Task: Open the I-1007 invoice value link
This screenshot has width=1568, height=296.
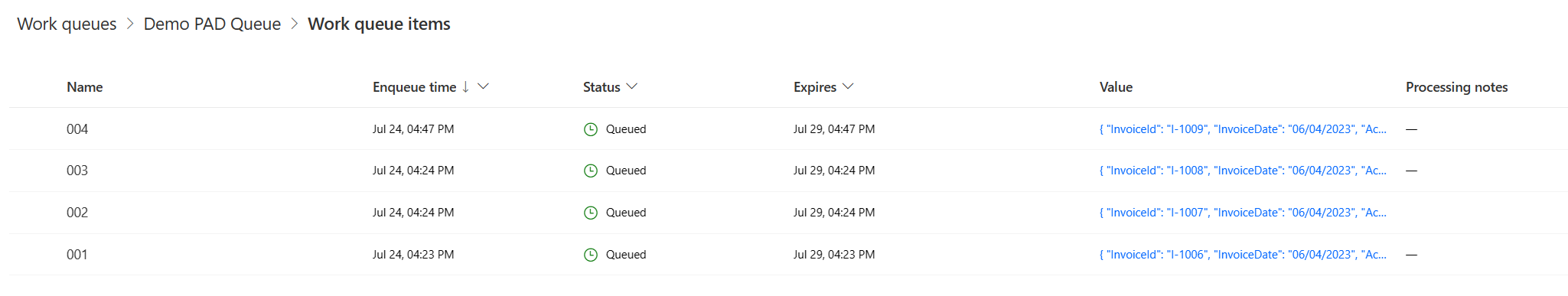Action: pyautogui.click(x=1243, y=213)
